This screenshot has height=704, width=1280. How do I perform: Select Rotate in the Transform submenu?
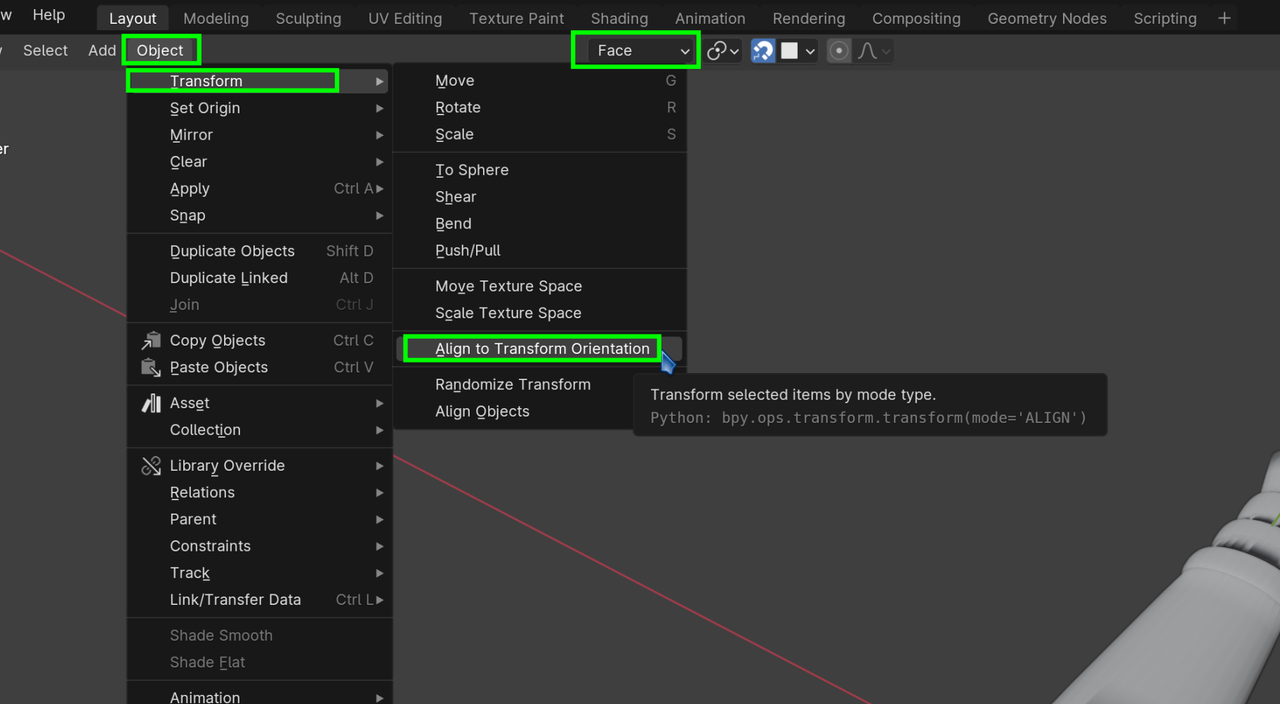pos(540,108)
